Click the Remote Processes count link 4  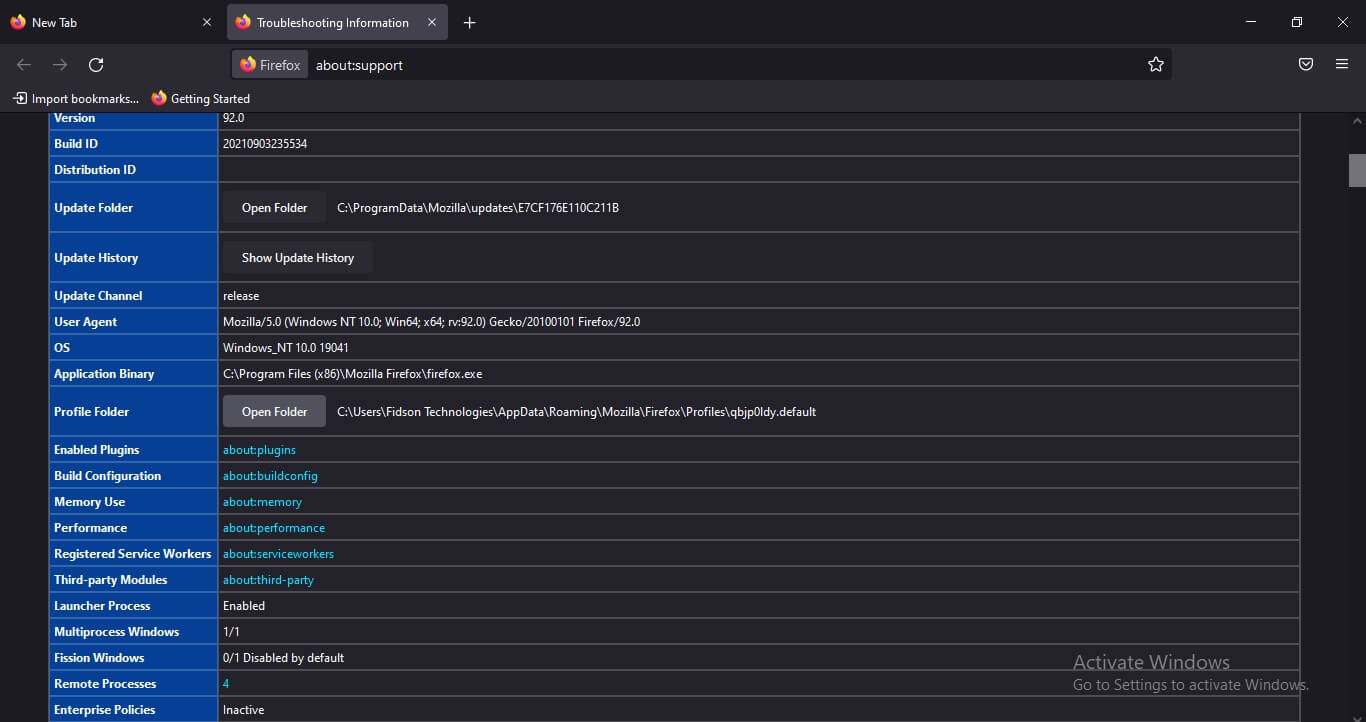(226, 684)
